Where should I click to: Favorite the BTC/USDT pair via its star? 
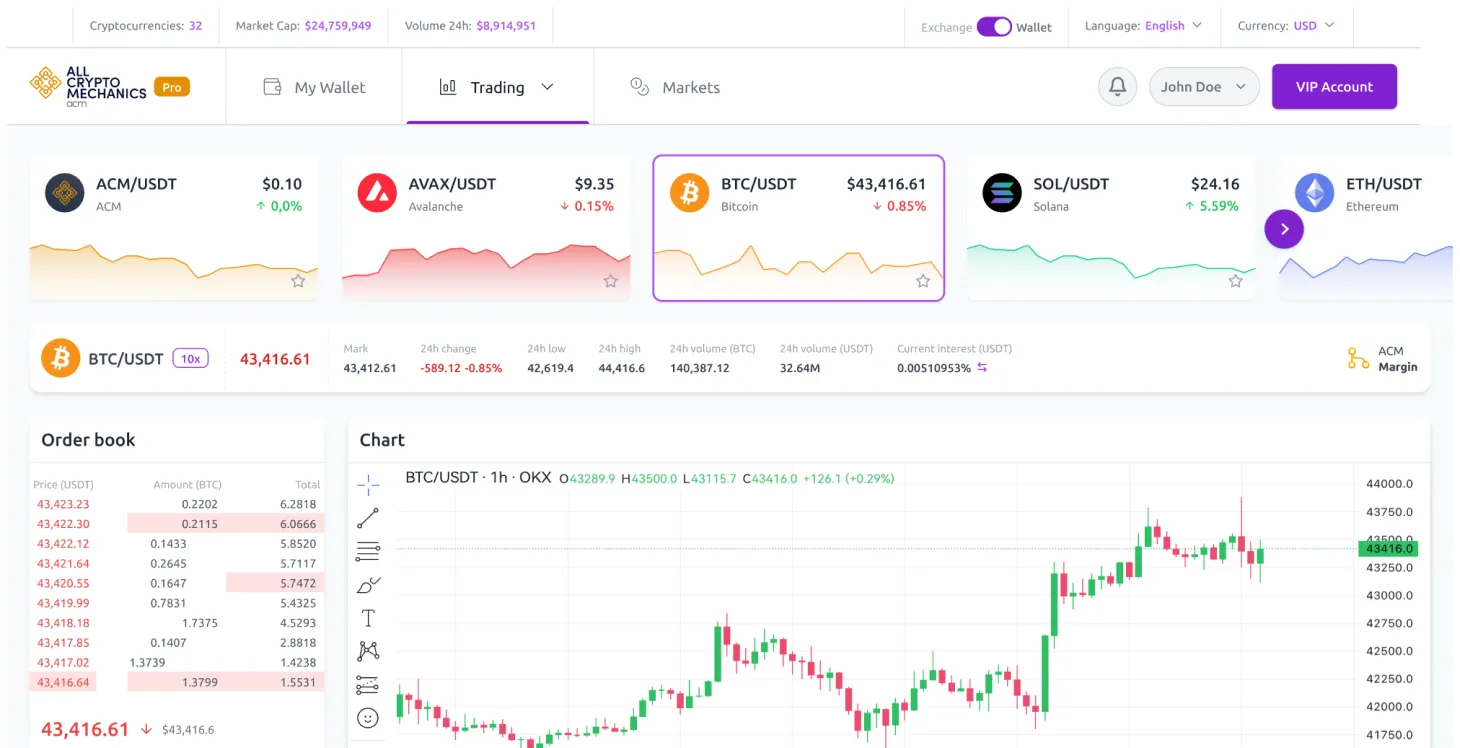(922, 282)
